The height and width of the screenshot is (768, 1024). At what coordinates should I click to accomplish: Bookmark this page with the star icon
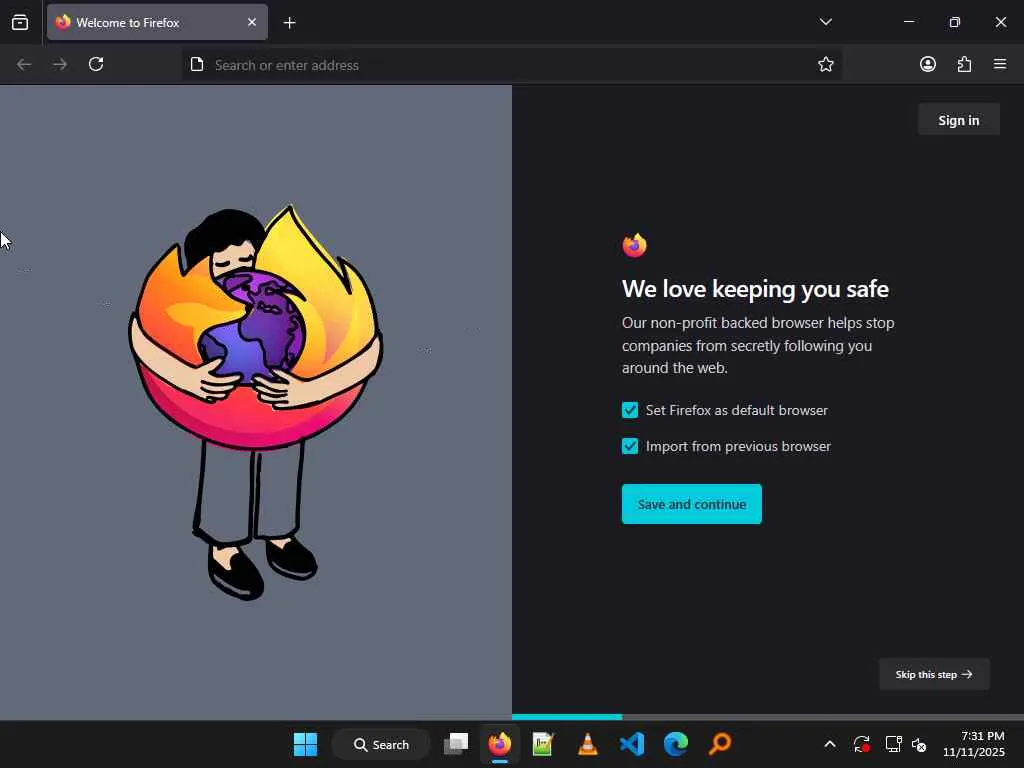pos(825,64)
